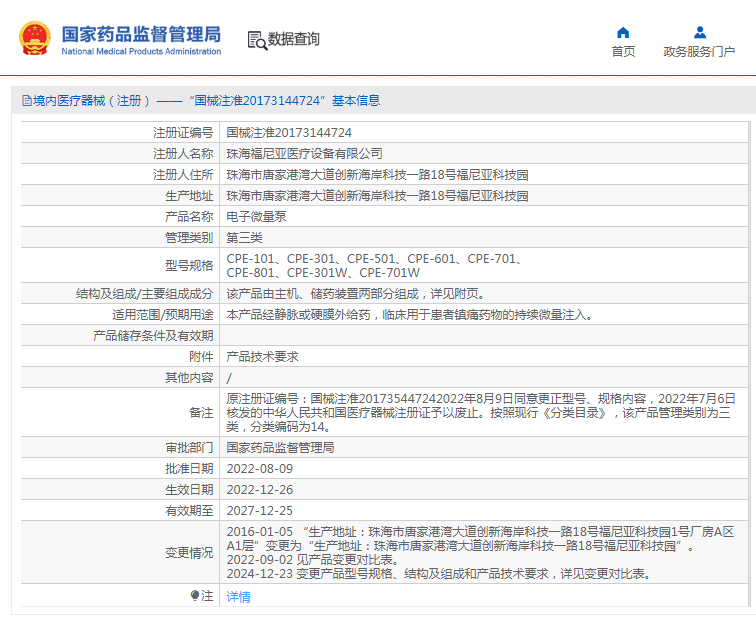Click the national emblem logo
Screen dimensions: 756x624
point(35,39)
